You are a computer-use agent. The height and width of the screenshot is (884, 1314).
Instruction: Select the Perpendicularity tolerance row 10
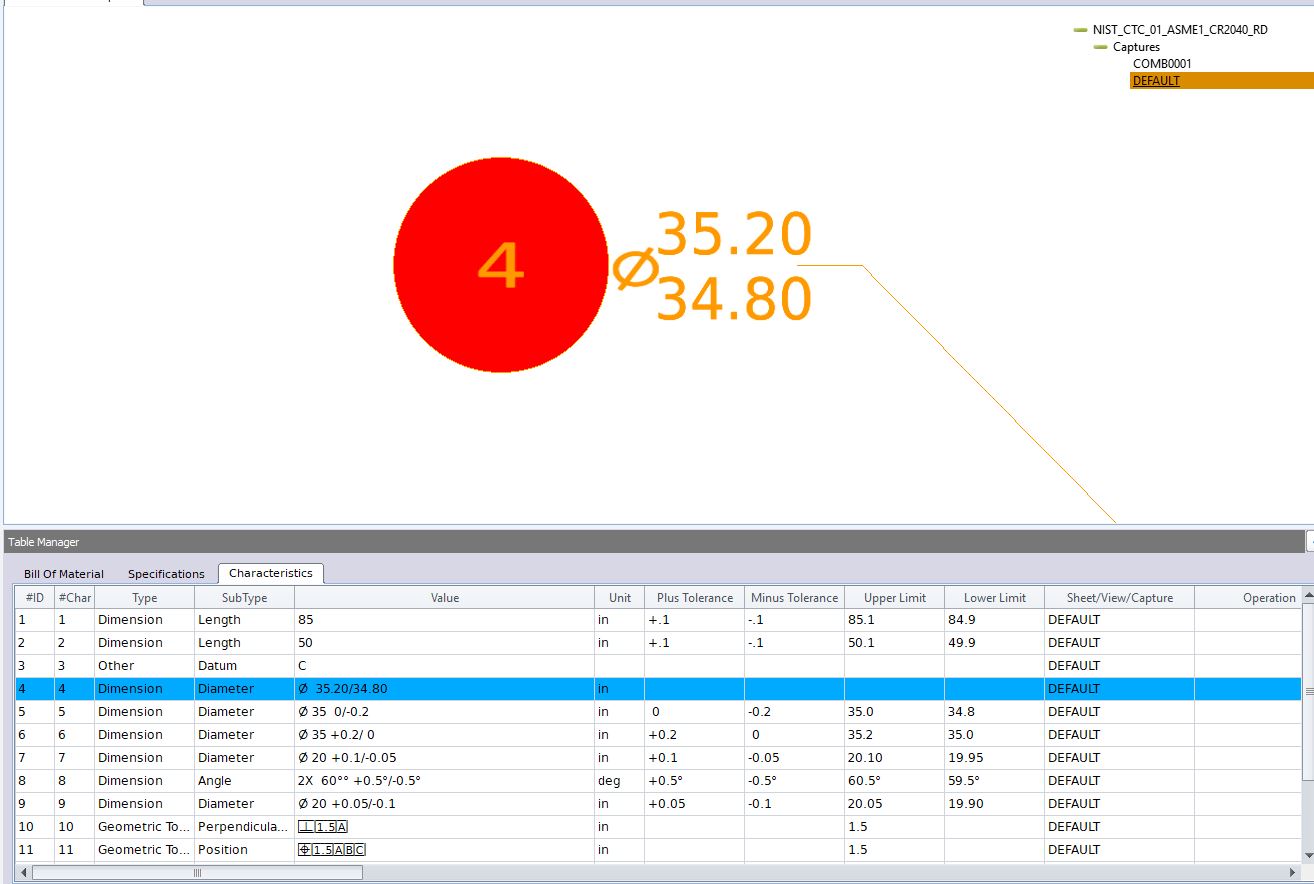point(658,827)
